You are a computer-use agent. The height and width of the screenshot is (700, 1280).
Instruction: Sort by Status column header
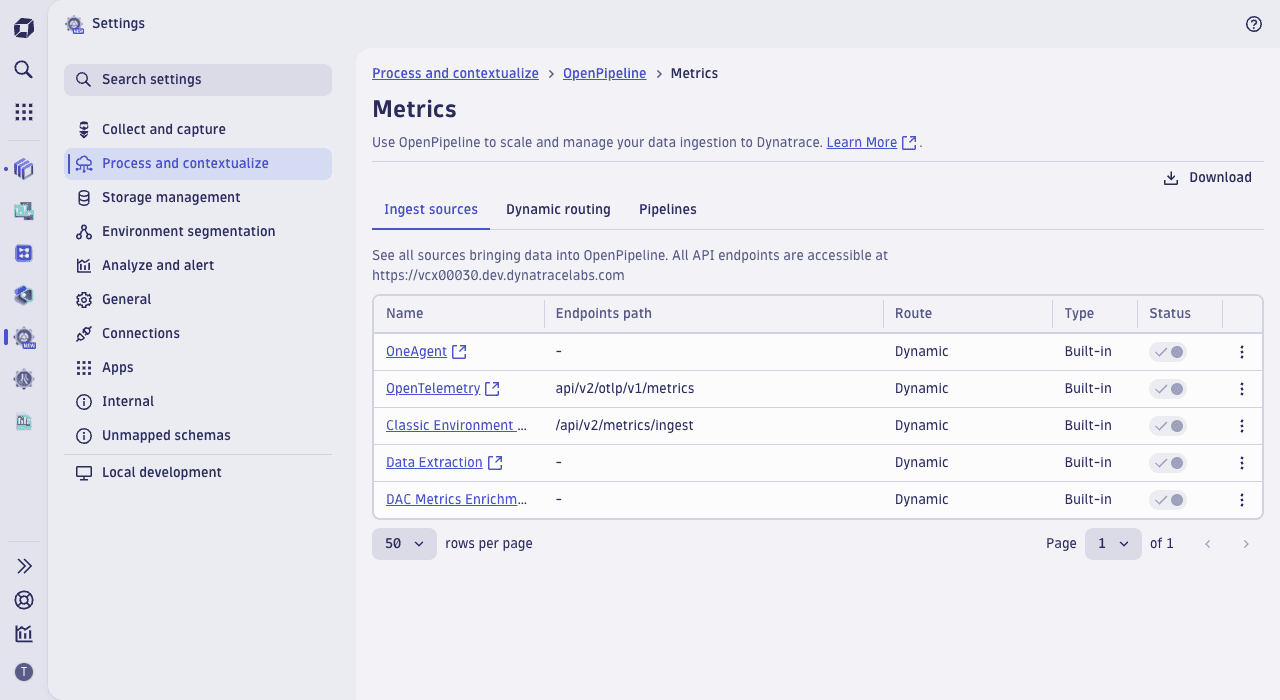[x=1179, y=314]
